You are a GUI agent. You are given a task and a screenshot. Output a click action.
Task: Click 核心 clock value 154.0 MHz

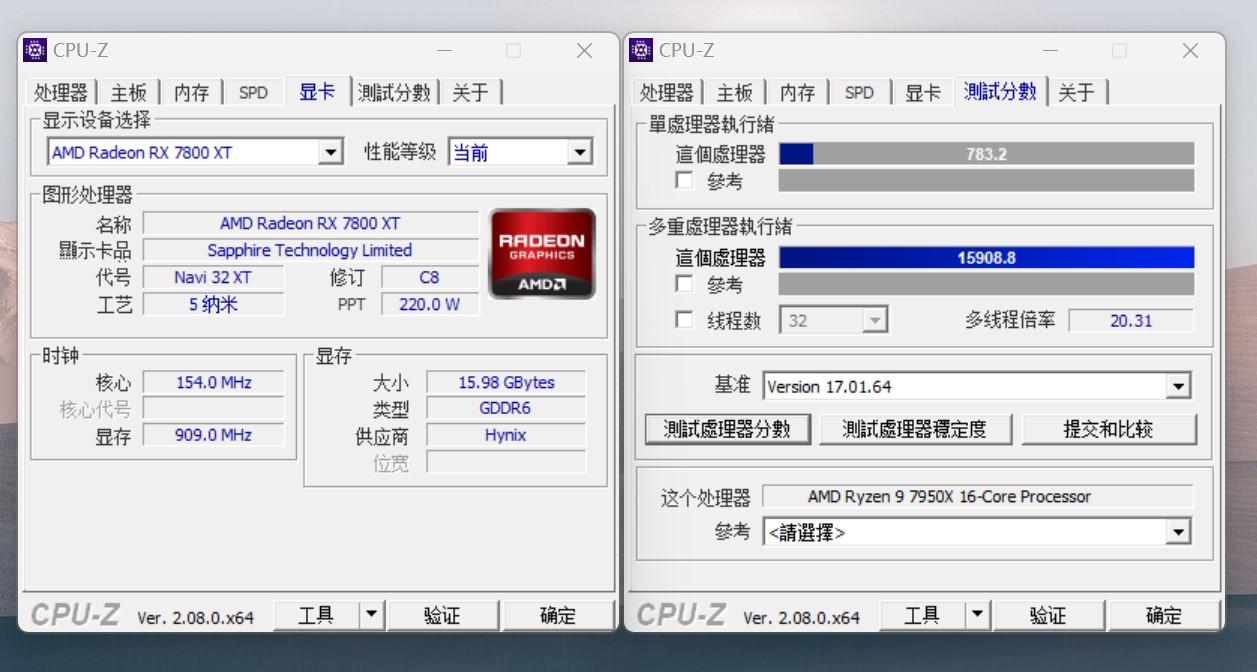213,382
